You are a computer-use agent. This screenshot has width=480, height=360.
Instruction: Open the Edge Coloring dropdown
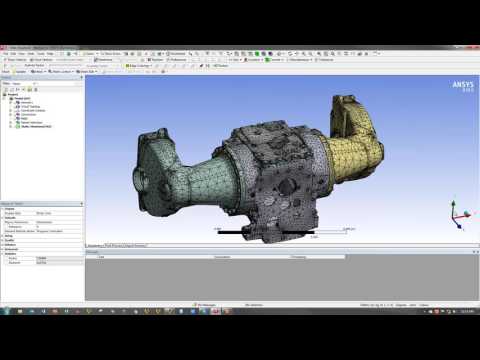[138, 66]
